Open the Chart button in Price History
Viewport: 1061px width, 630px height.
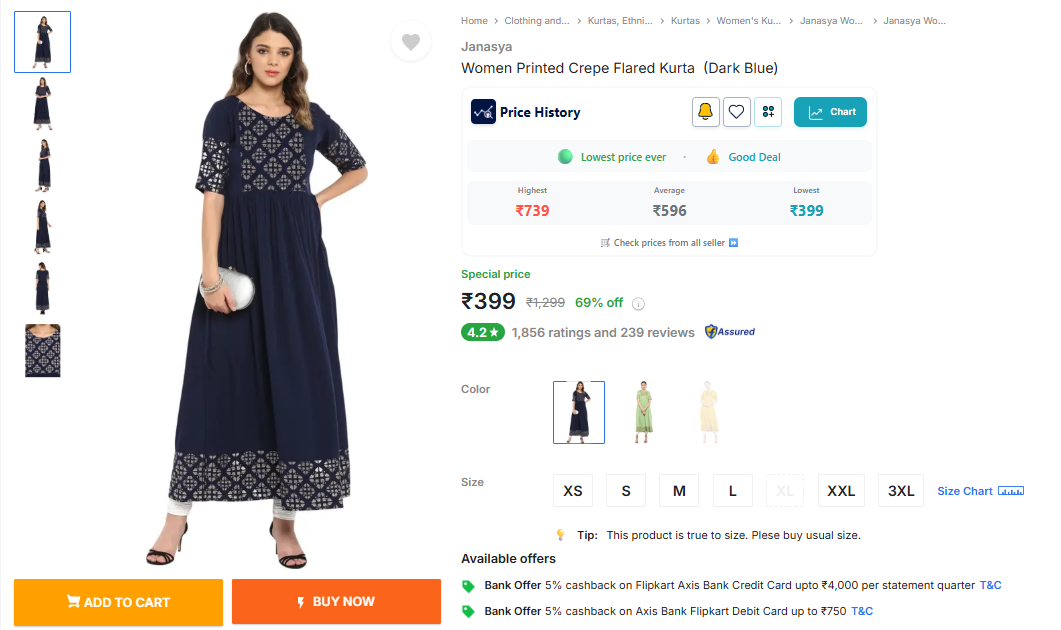(830, 112)
